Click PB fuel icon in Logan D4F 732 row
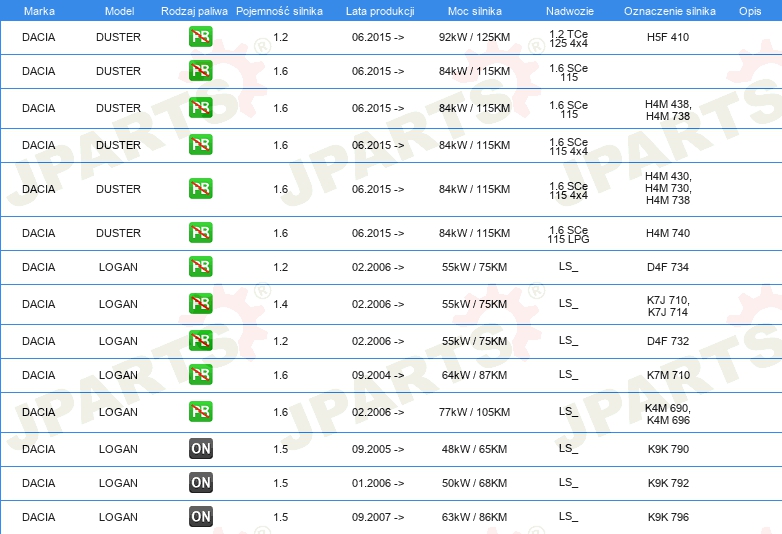 [x=200, y=340]
